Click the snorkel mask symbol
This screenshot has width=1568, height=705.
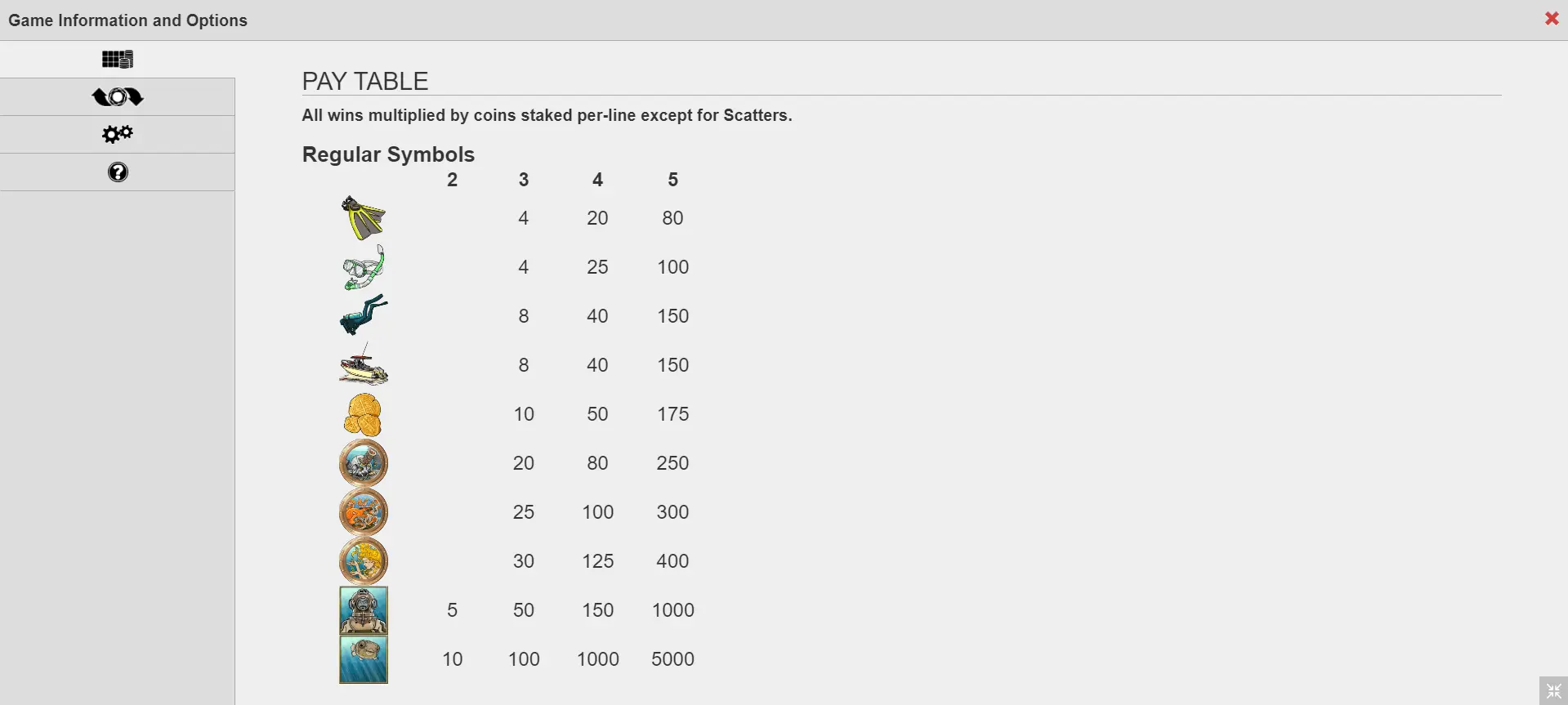pyautogui.click(x=363, y=267)
